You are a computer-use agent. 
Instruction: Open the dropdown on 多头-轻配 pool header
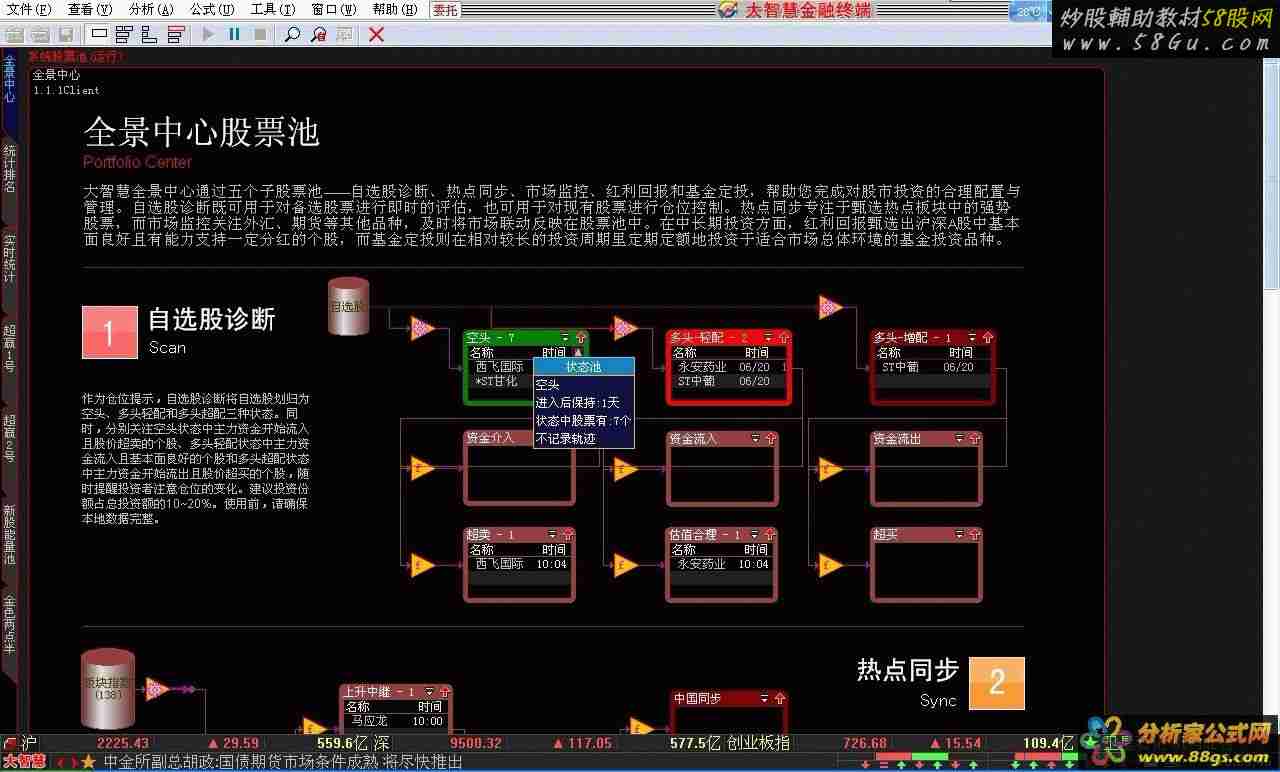768,338
